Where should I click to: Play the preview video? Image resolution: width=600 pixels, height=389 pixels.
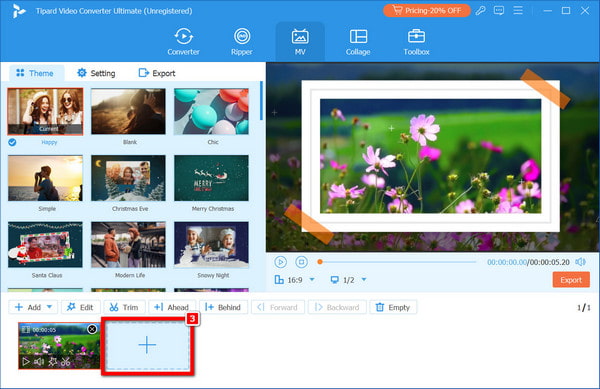[x=280, y=262]
